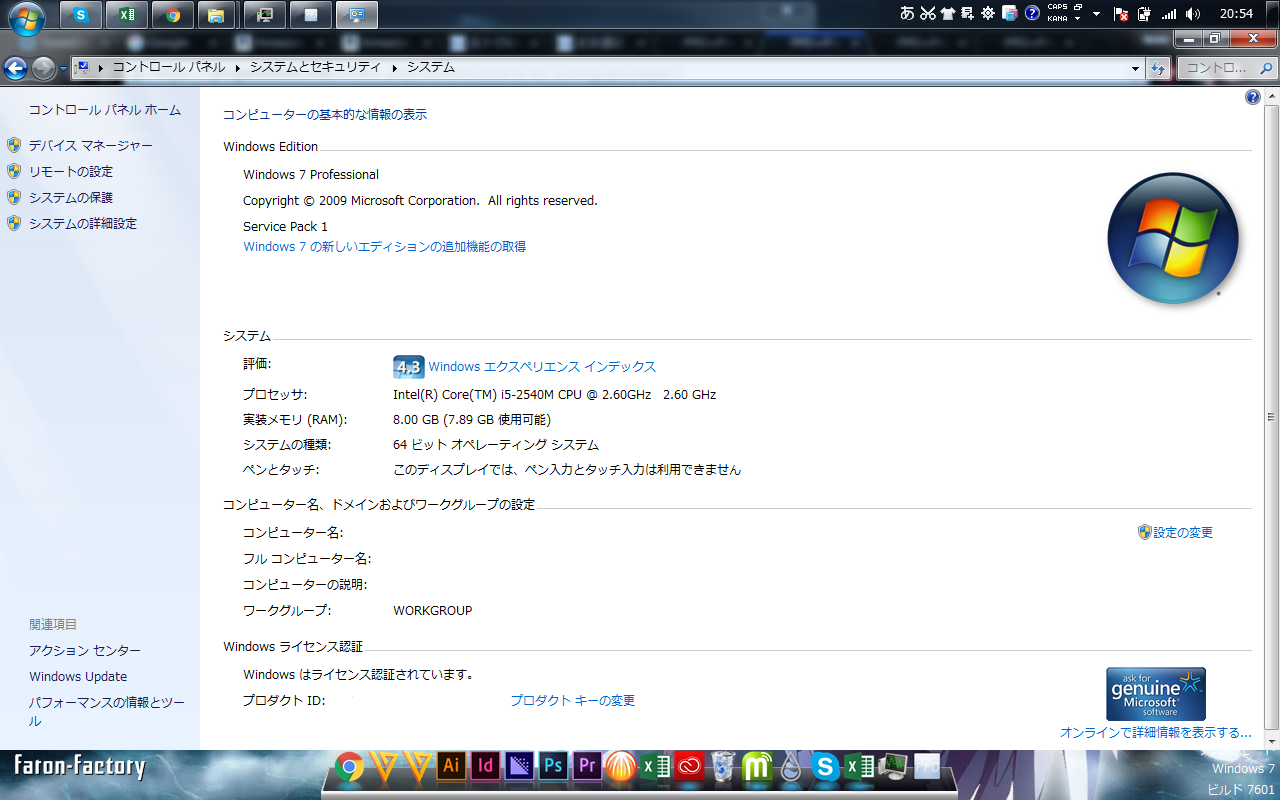Toggle the IME input mode あ indicator

[907, 14]
